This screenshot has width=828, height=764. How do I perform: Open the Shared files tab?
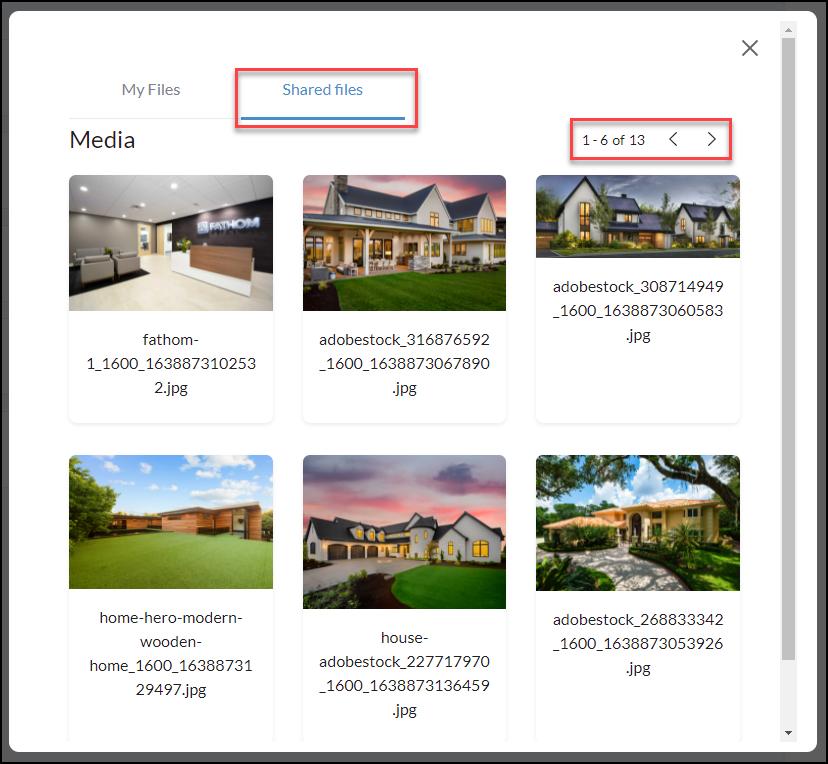pos(323,90)
